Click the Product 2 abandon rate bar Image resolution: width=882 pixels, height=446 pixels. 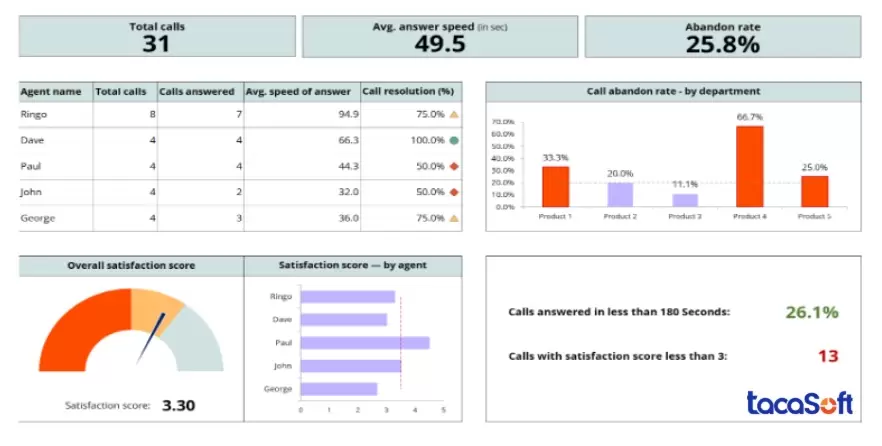(x=620, y=195)
